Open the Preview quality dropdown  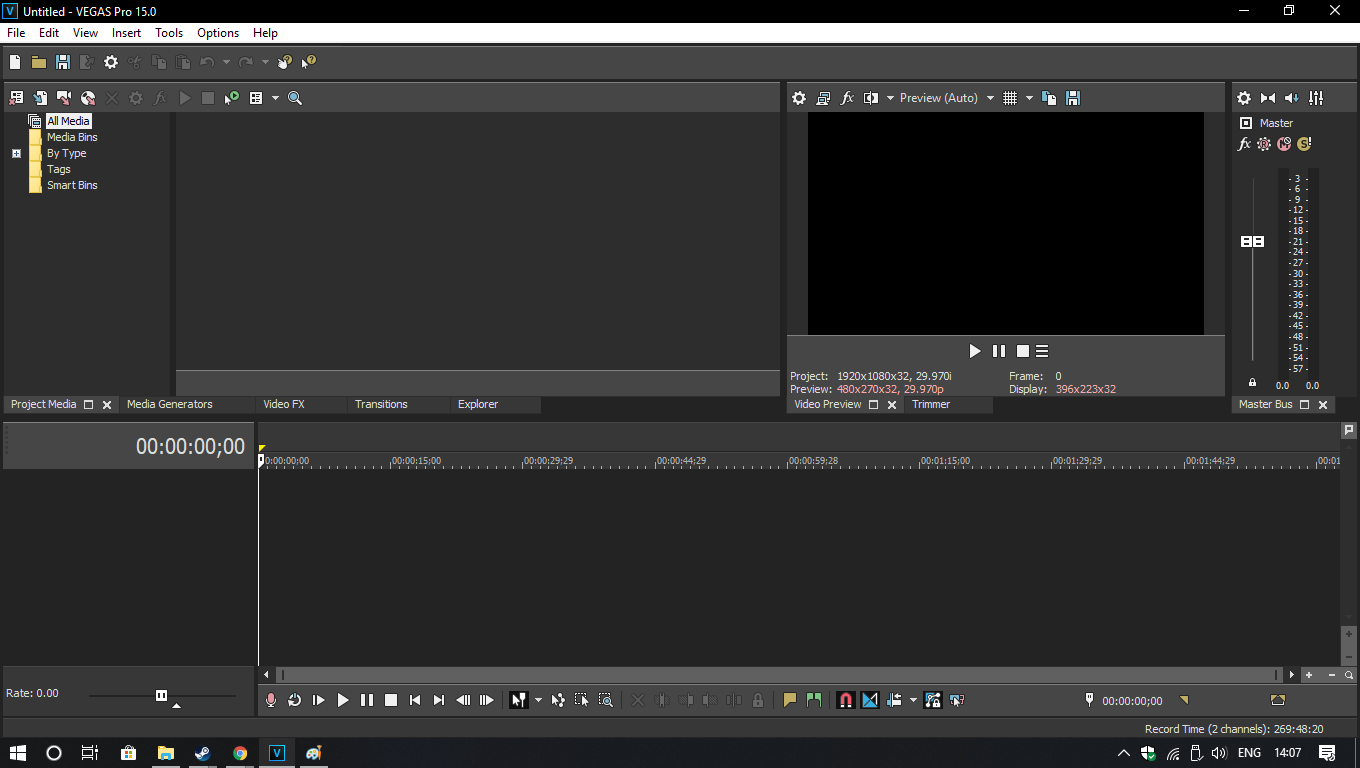click(990, 97)
